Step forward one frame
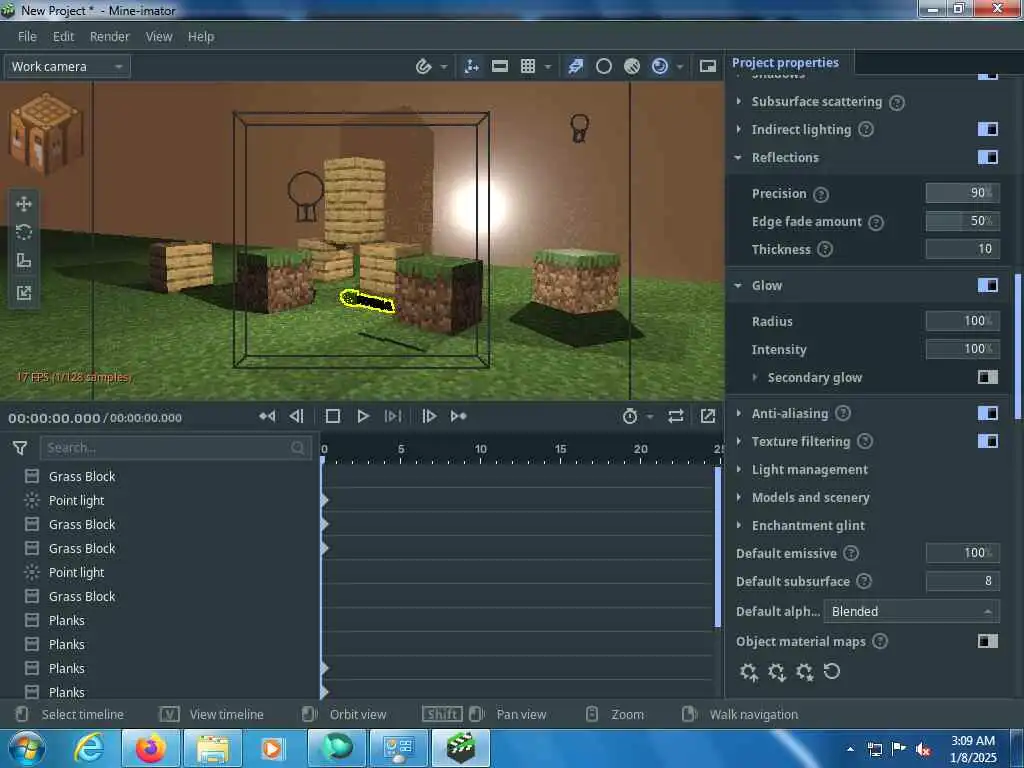The height and width of the screenshot is (768, 1024). pos(429,416)
